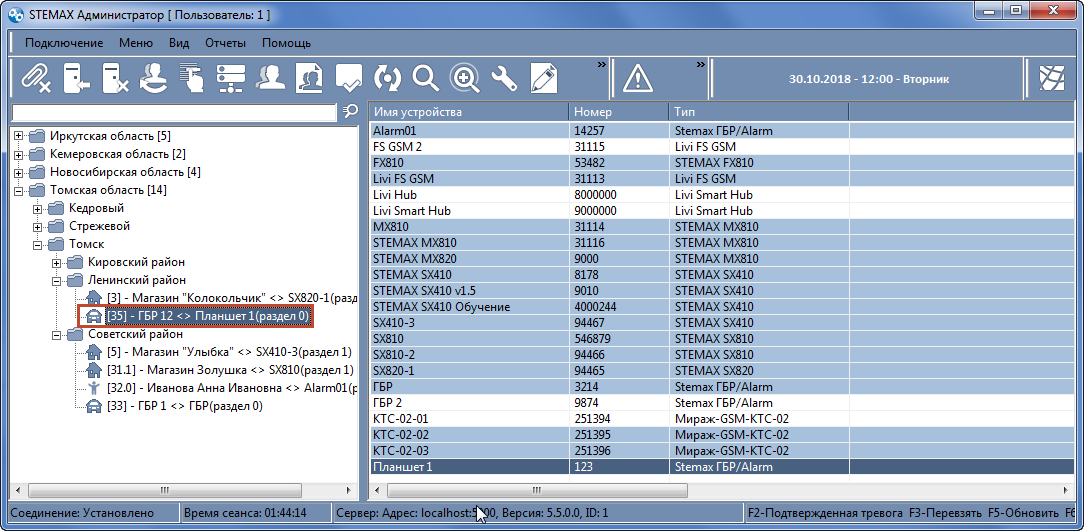Click the paperclip detach icon in toolbar
Viewport: 1084px width, 531px height.
(35, 78)
